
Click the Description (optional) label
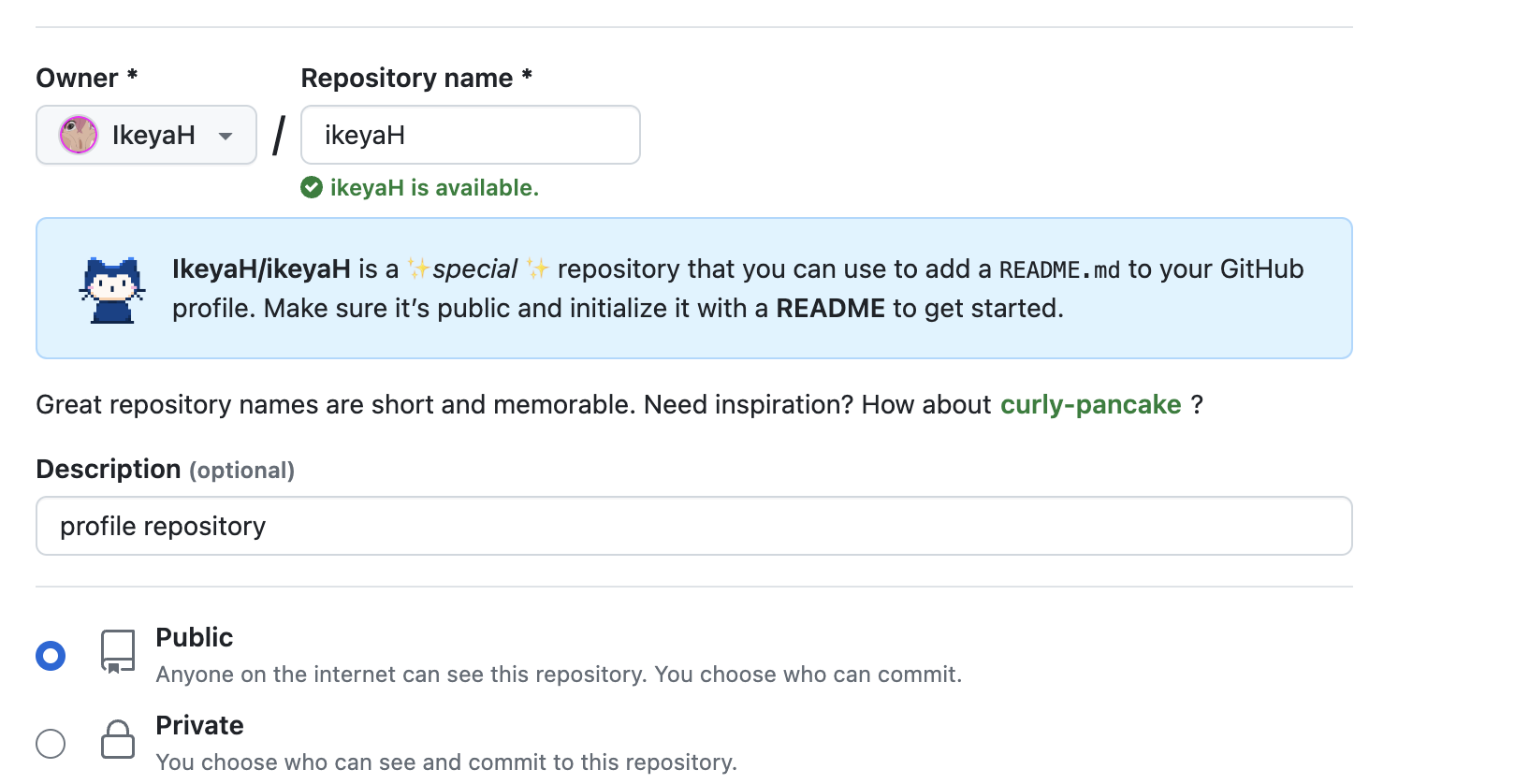point(165,469)
